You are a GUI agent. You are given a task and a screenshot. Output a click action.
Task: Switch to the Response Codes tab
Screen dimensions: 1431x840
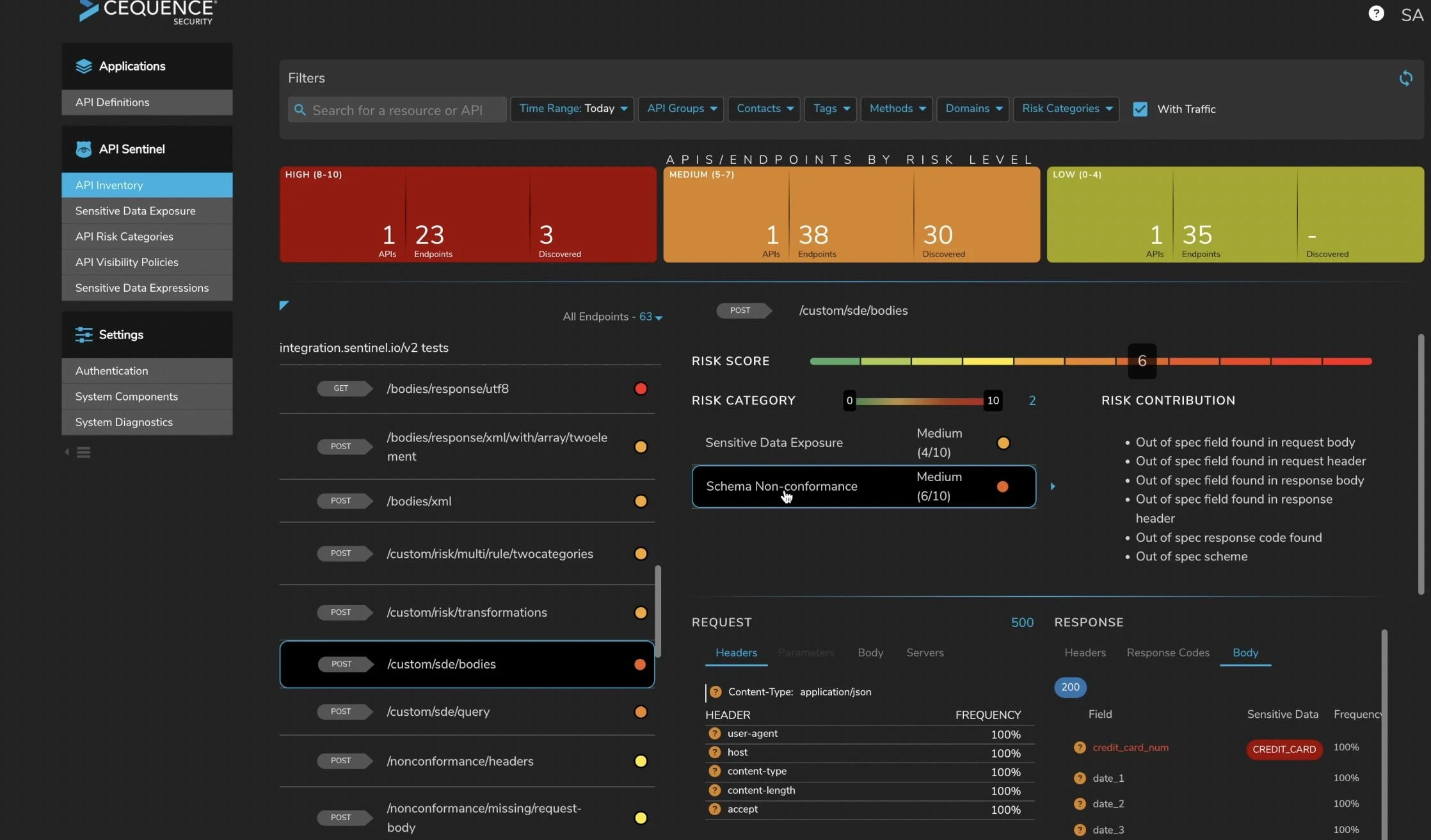tap(1167, 653)
